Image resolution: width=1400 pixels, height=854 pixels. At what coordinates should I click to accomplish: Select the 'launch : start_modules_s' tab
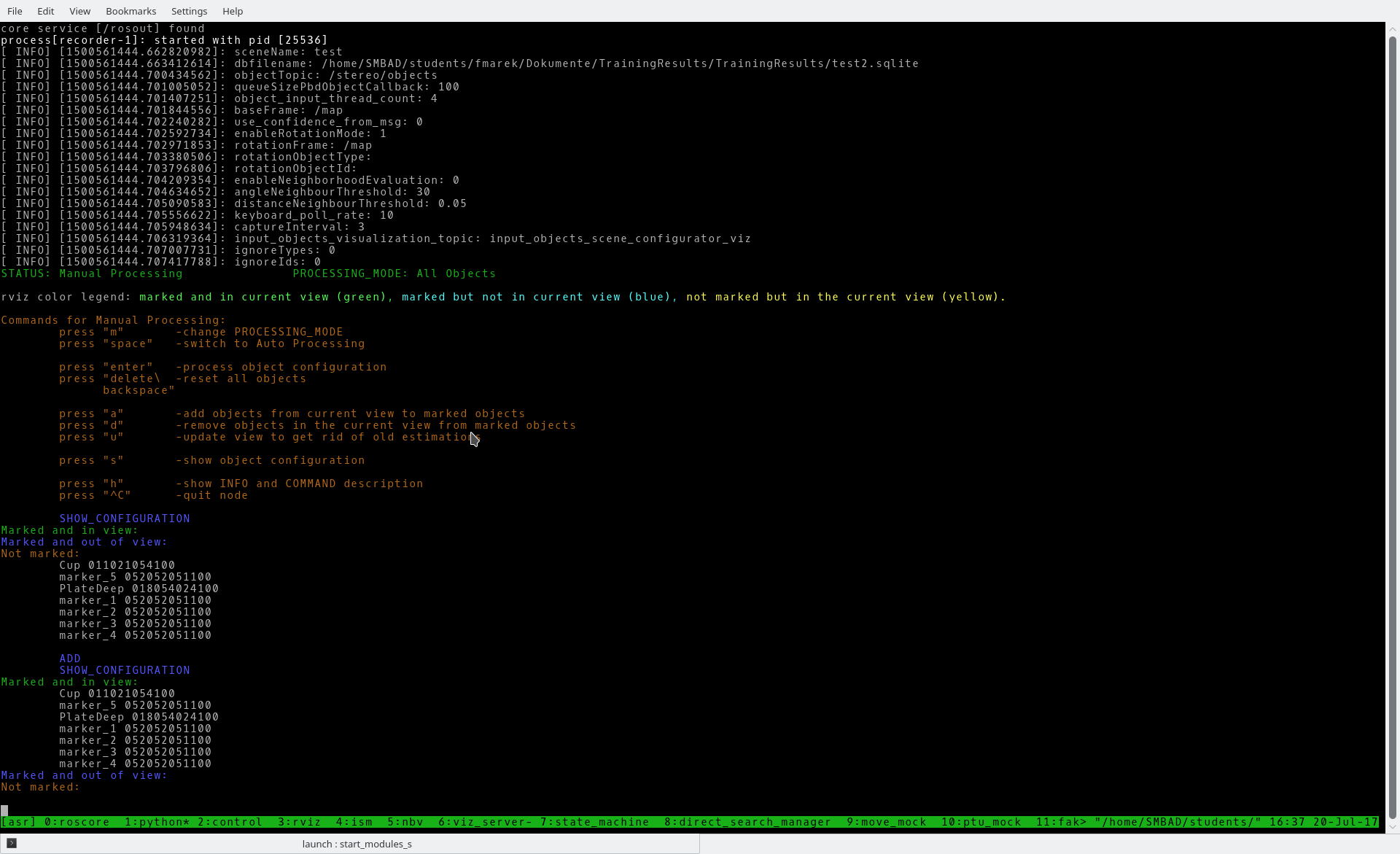[357, 844]
